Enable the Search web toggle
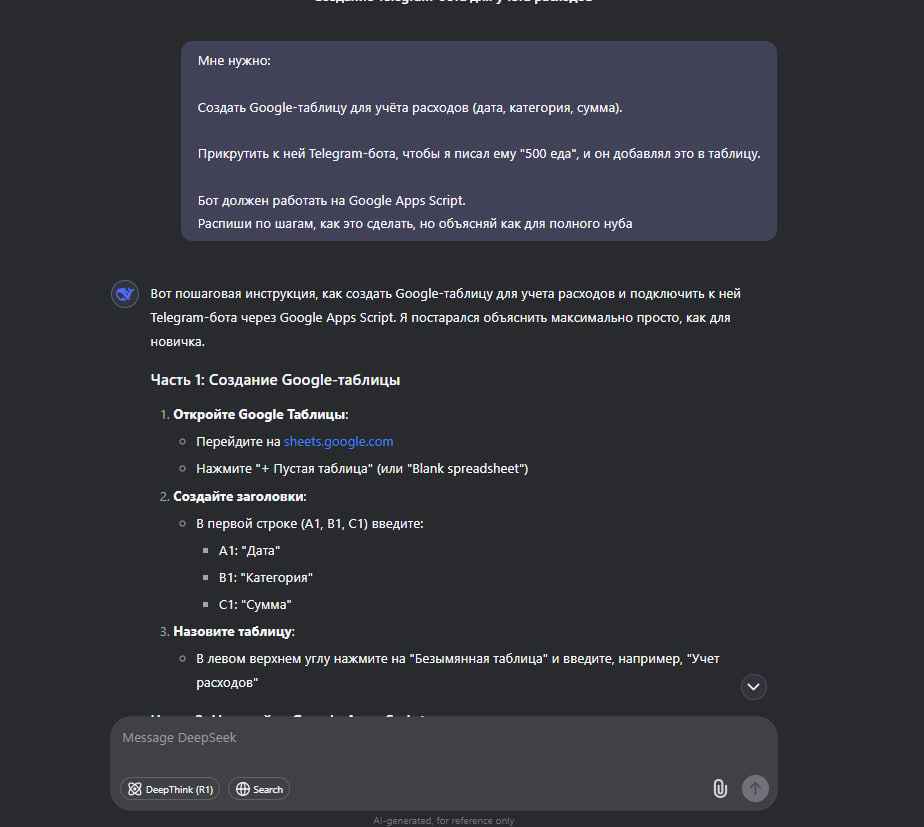The width and height of the screenshot is (924, 827). pos(259,789)
